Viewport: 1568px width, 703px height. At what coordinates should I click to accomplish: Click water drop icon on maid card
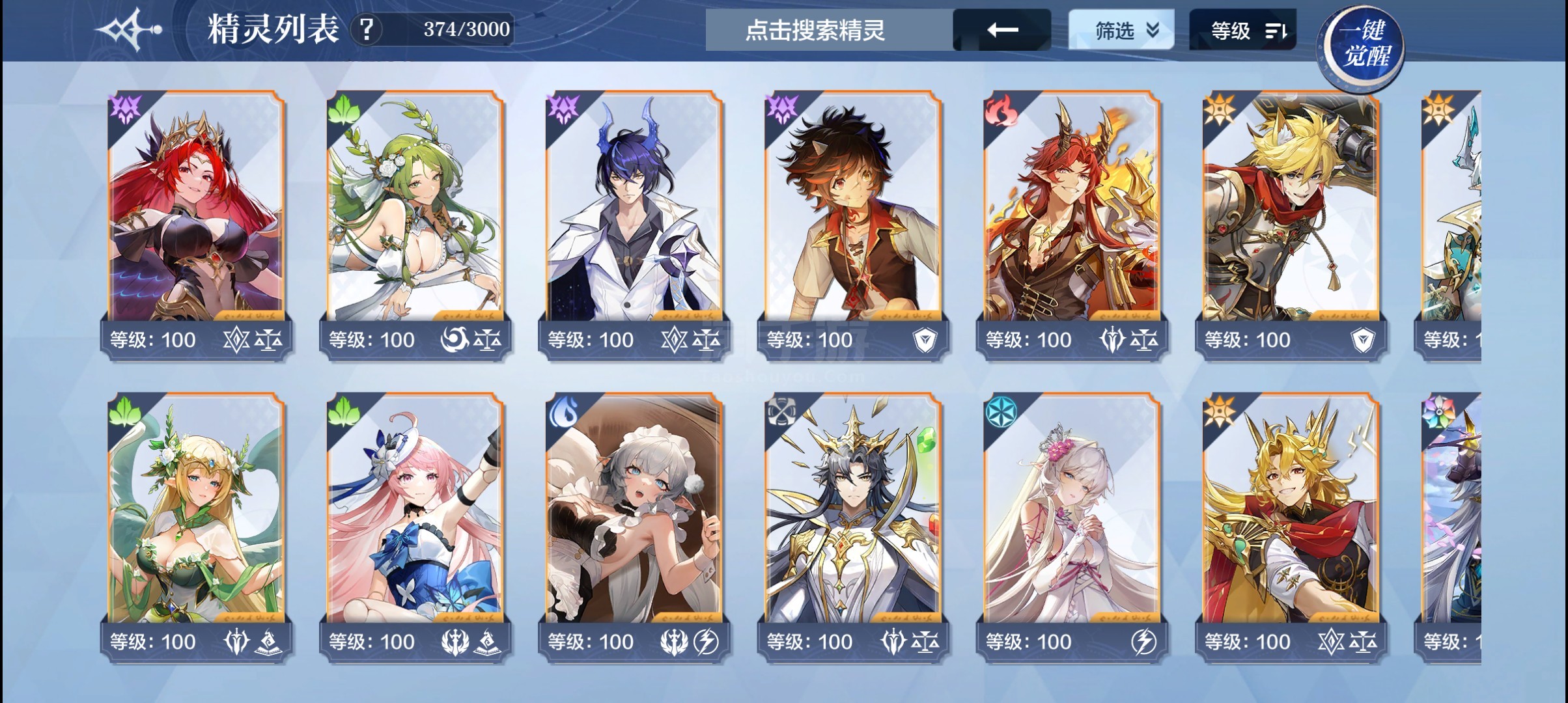563,411
